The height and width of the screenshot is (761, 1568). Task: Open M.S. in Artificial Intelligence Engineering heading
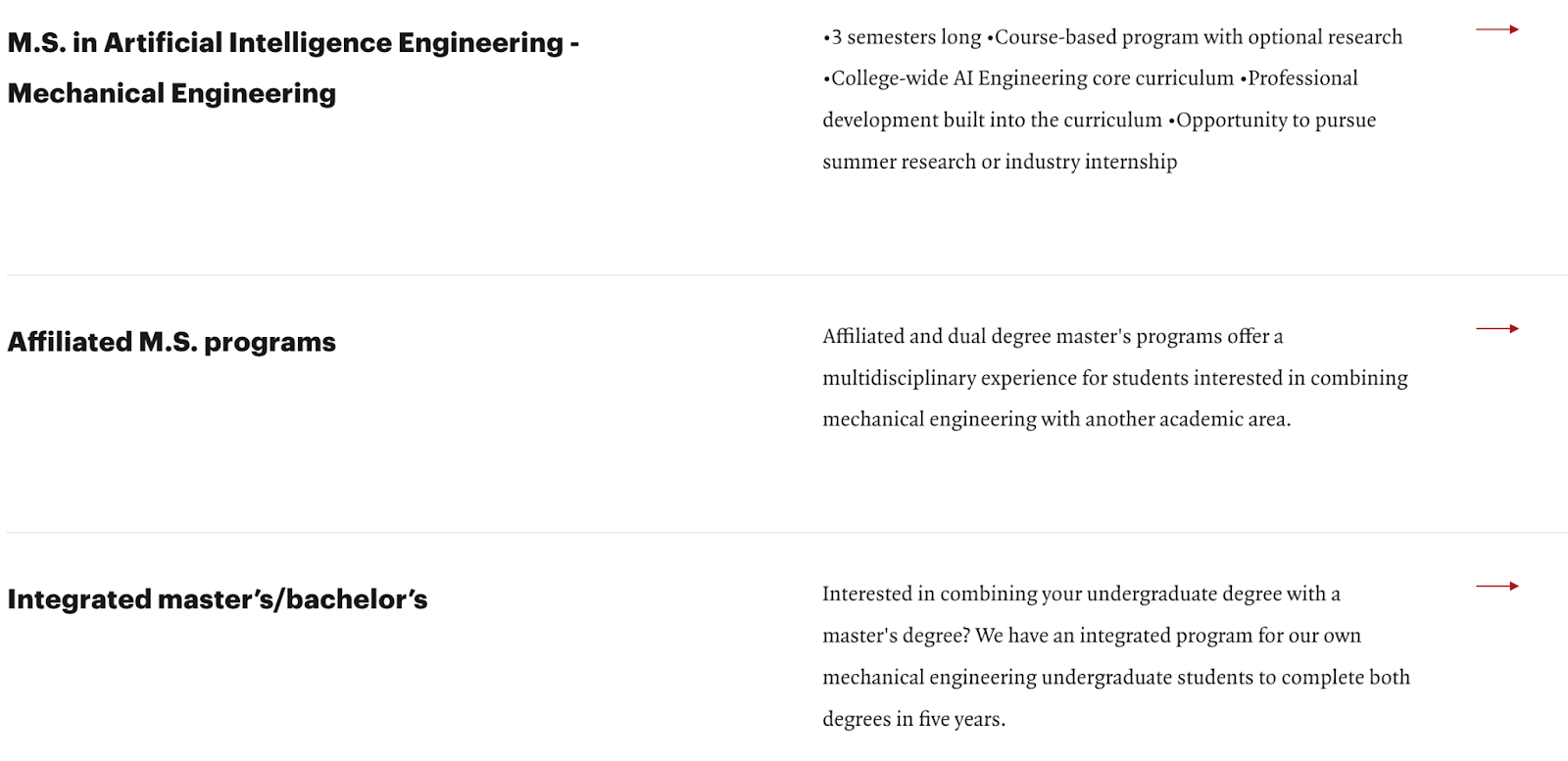(293, 43)
